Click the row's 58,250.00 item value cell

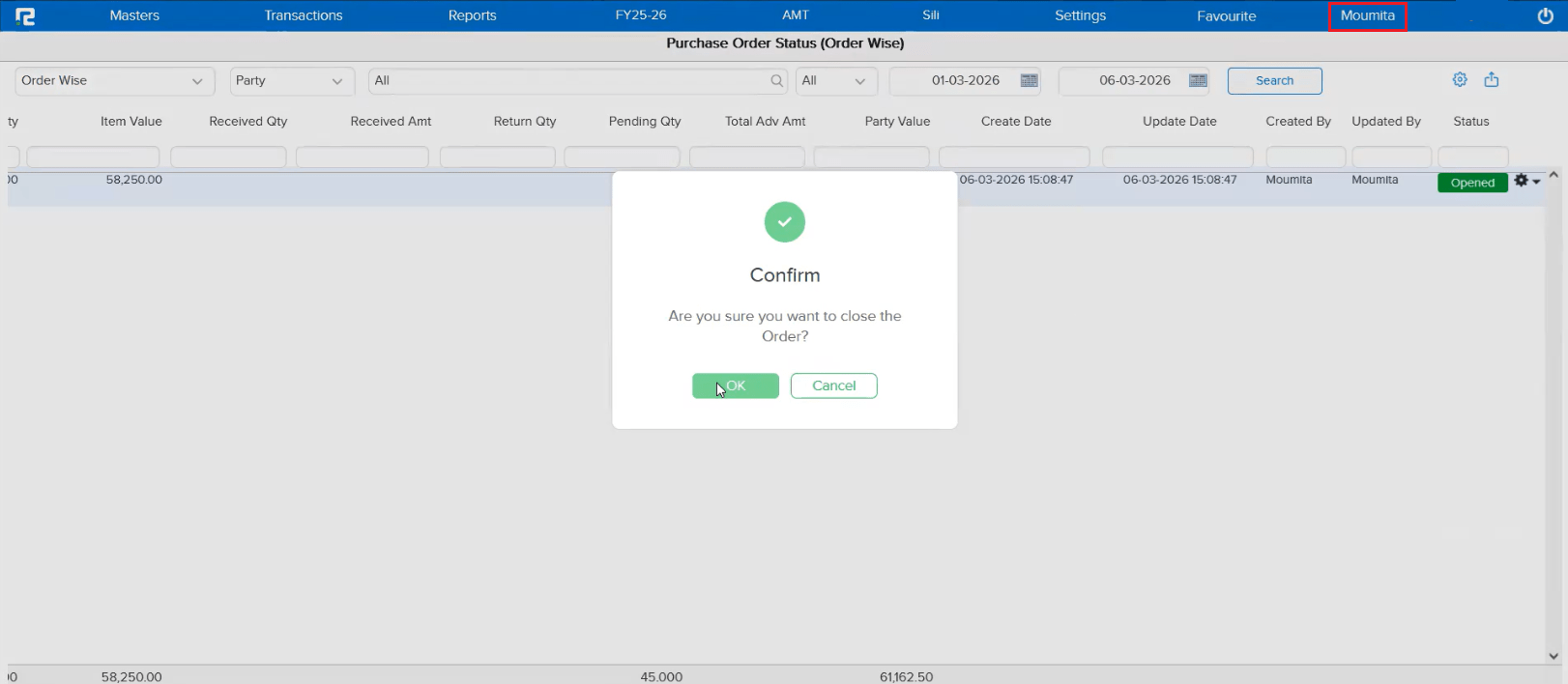[x=134, y=180]
